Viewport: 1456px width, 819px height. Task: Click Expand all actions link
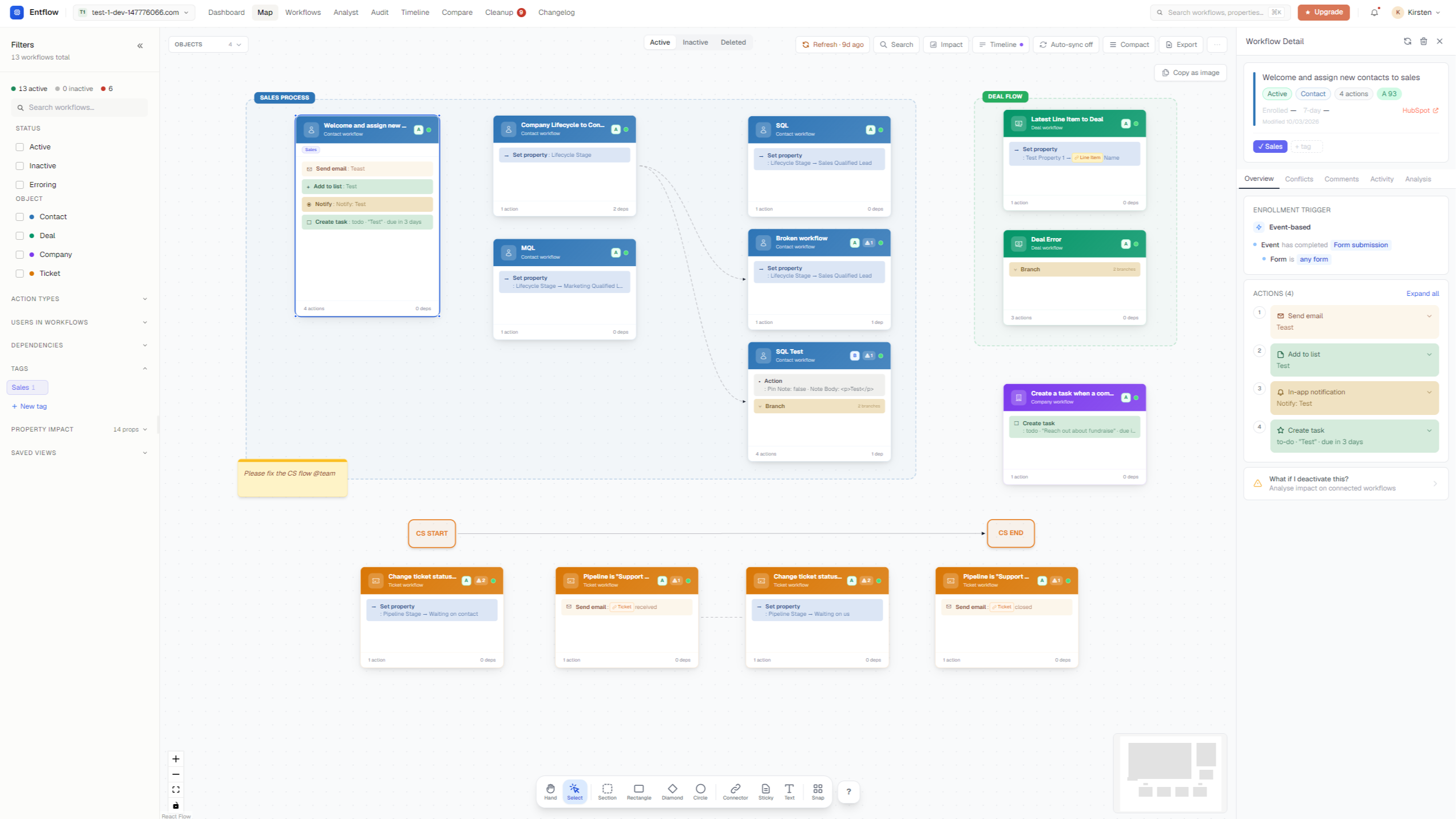pos(1422,294)
